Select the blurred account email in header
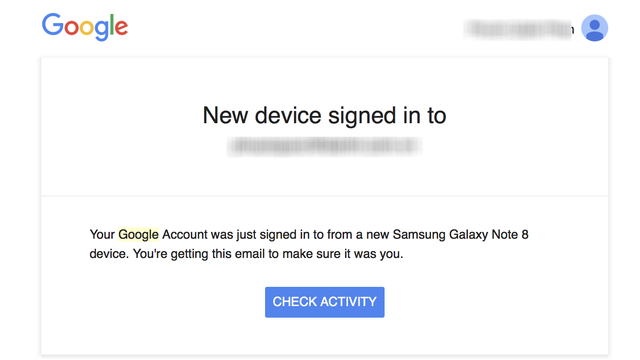640x360 pixels. [519, 29]
